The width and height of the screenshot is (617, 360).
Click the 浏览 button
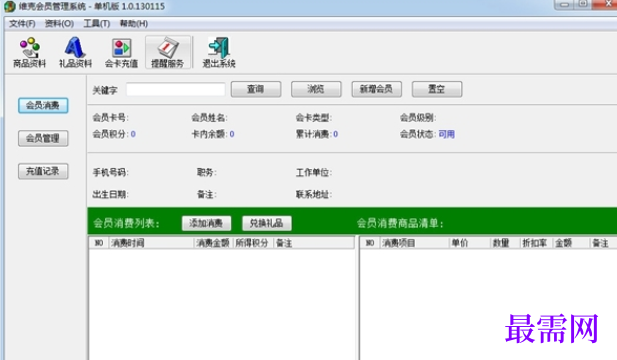pos(316,89)
